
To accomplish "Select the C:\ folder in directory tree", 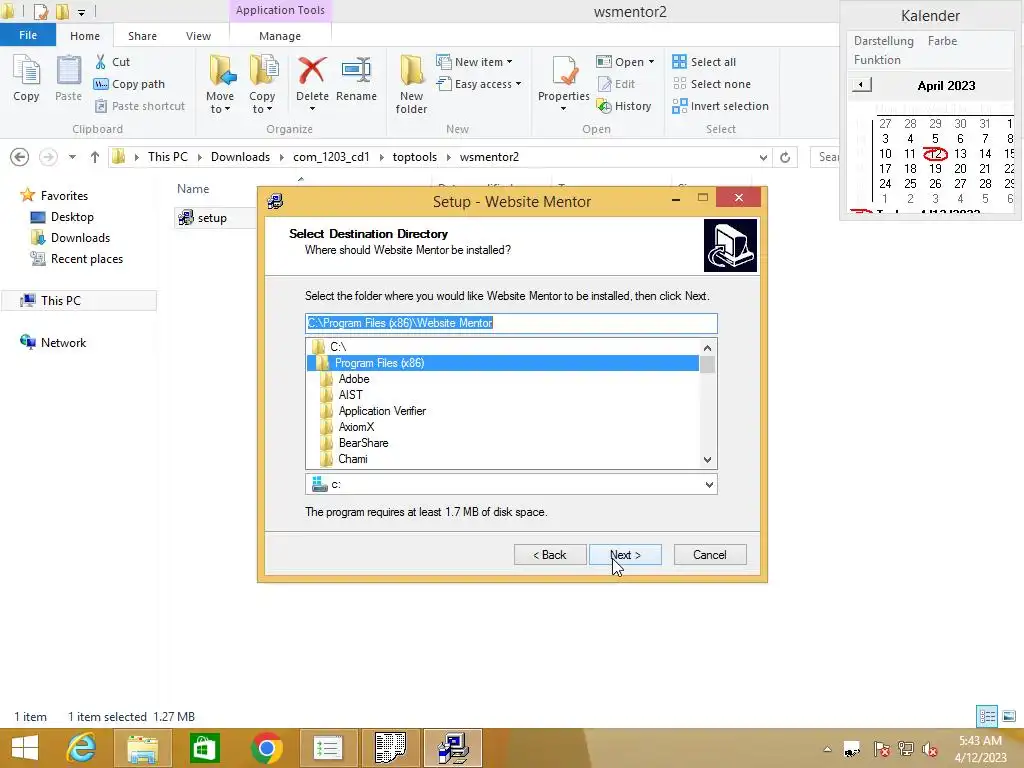I will [x=330, y=347].
